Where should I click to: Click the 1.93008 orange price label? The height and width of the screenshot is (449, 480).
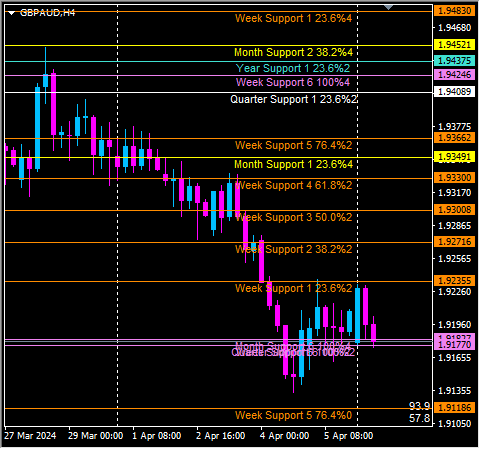(454, 210)
